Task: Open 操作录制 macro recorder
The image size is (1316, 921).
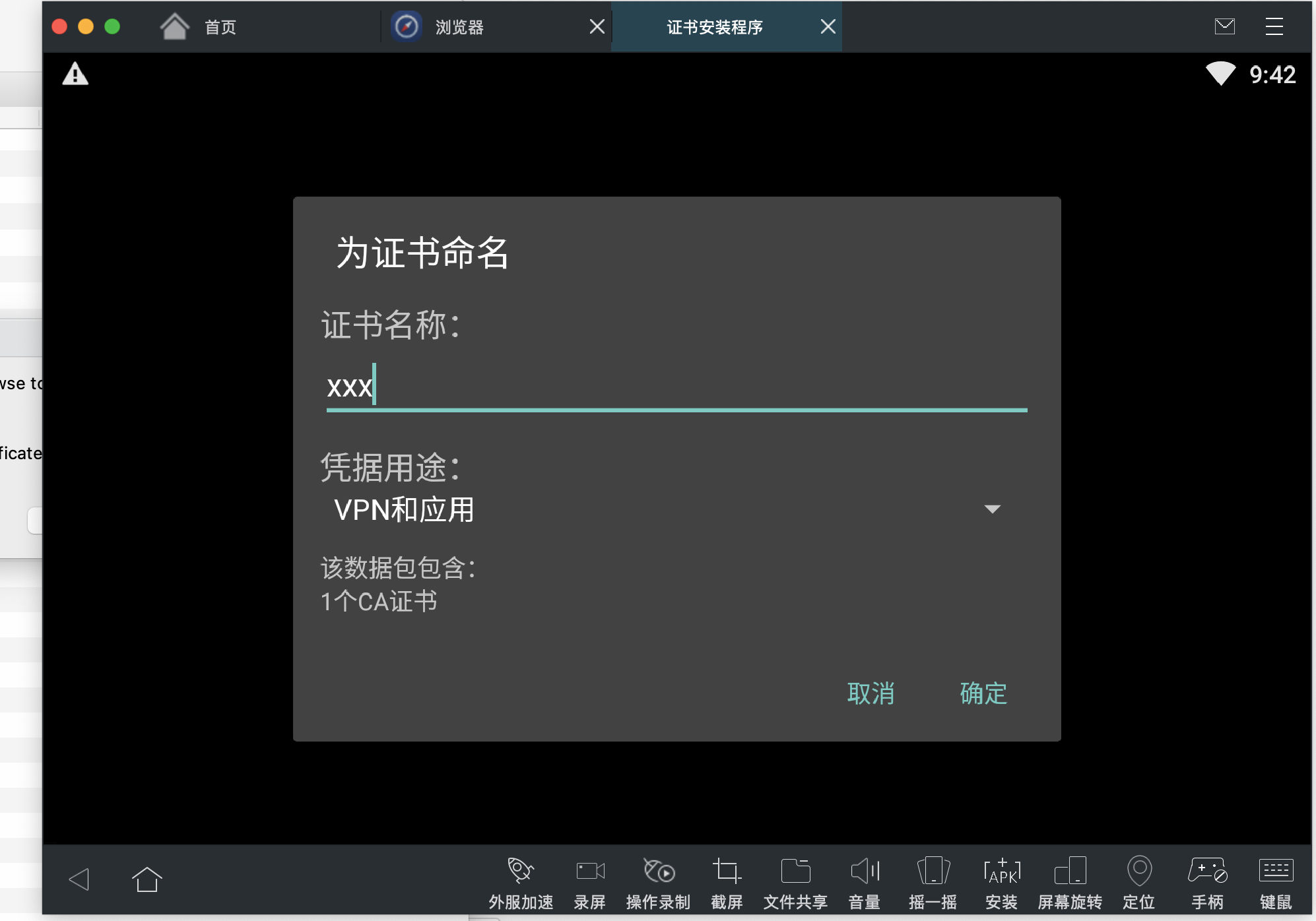Action: [658, 871]
